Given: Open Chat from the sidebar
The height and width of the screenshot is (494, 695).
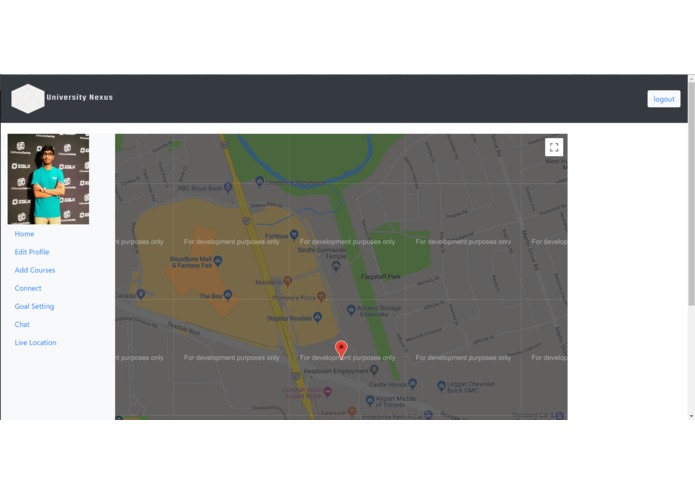Looking at the screenshot, I should pos(22,325).
